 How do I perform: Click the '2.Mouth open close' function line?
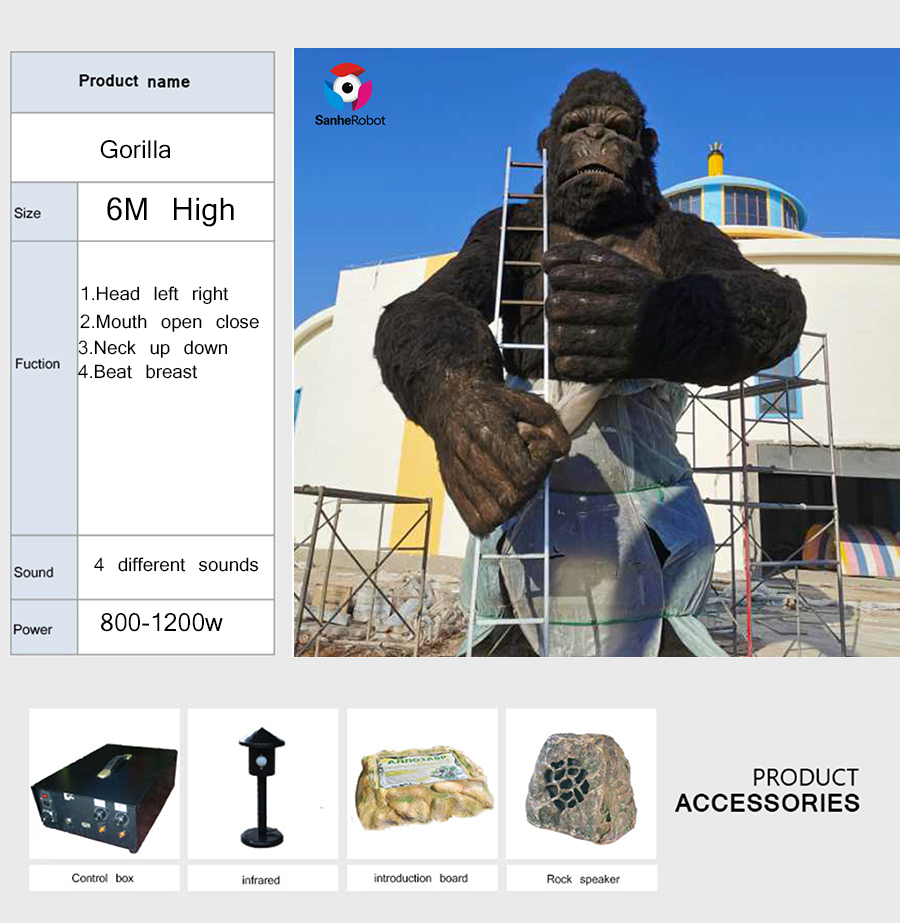[170, 322]
